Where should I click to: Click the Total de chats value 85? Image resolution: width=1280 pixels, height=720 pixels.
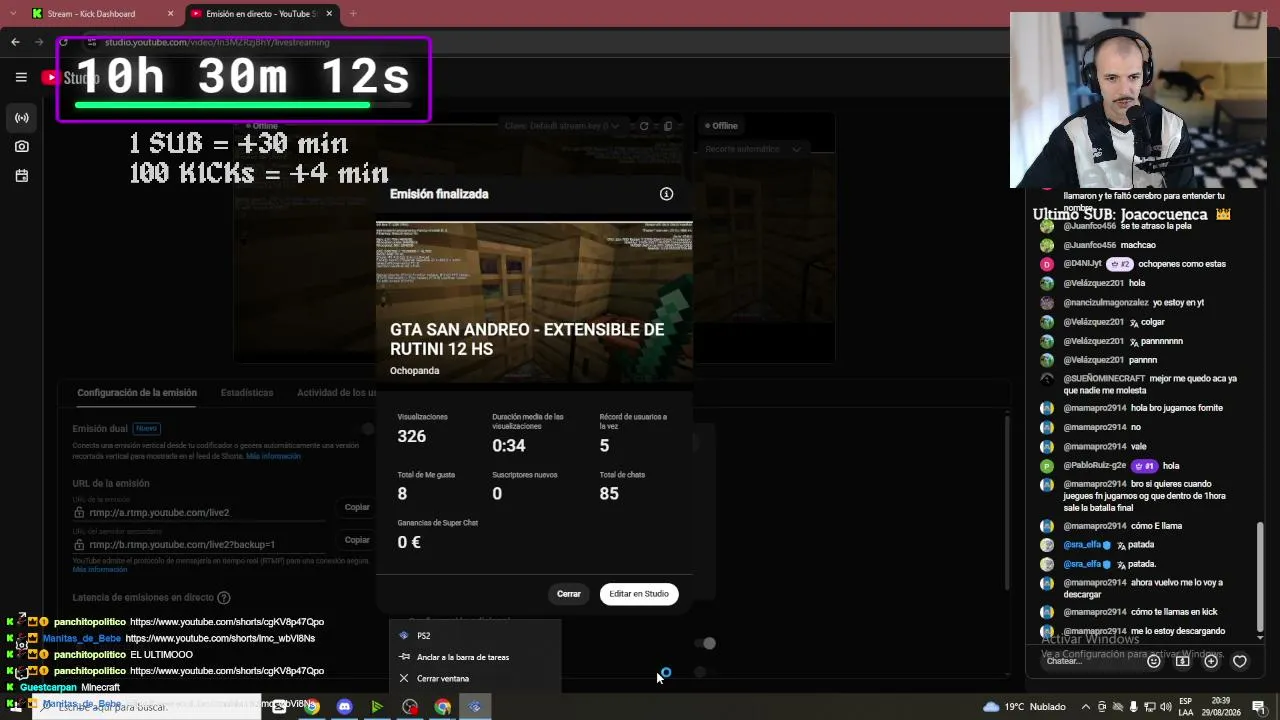pyautogui.click(x=609, y=493)
